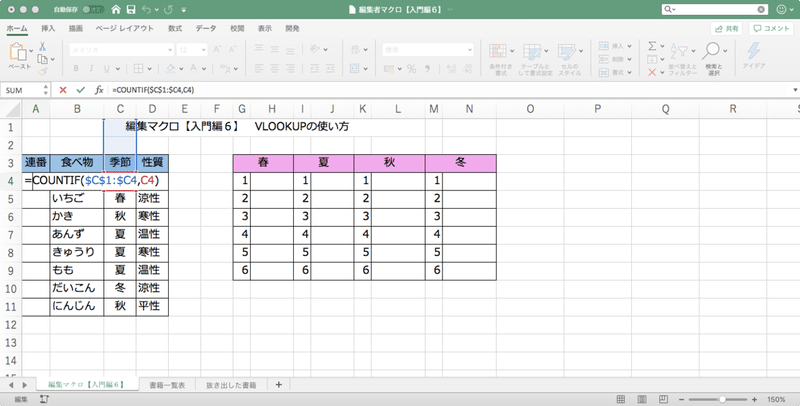Viewport: 800px width, 406px height.
Task: Click the Borders icon
Action: (x=138, y=68)
